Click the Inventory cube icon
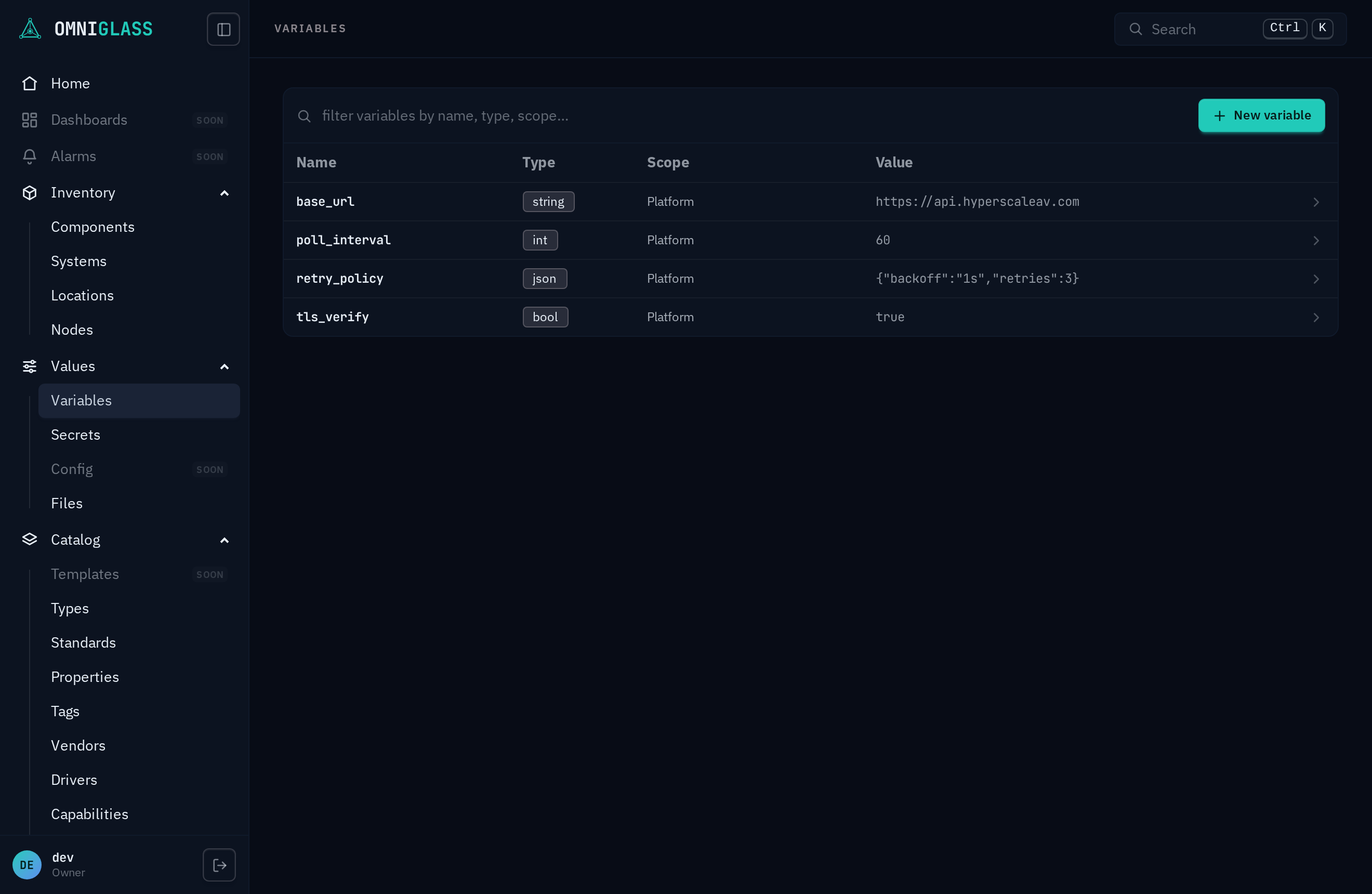This screenshot has height=894, width=1372. (x=30, y=192)
